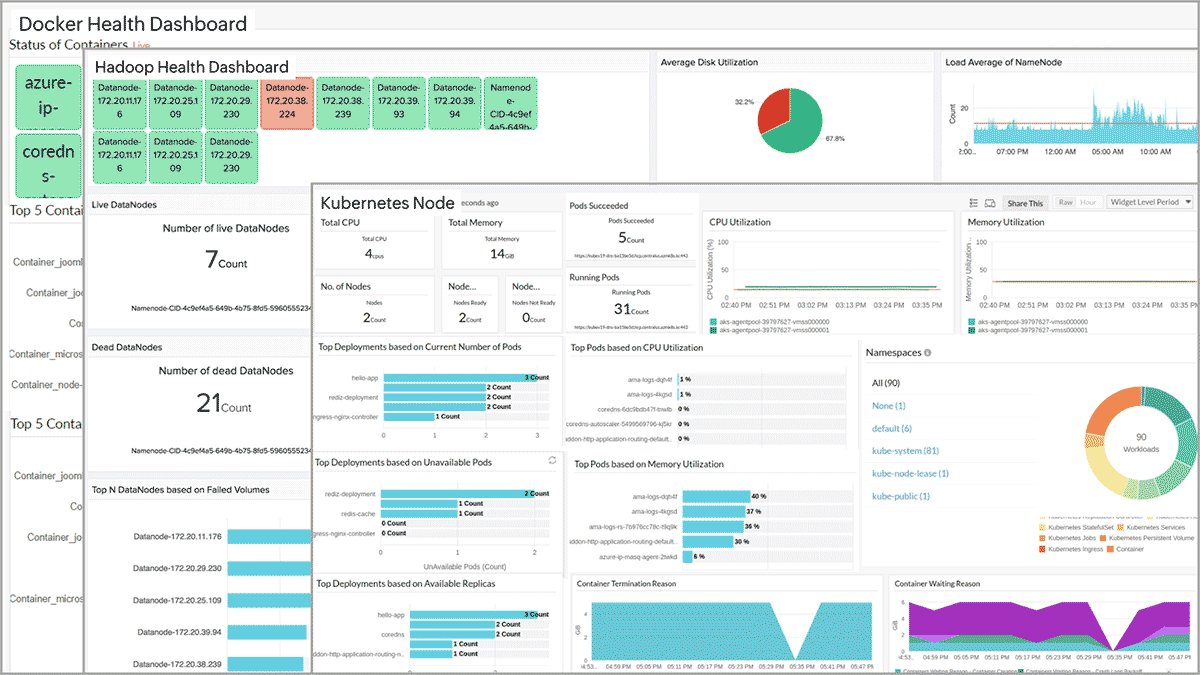Screen dimensions: 1200x675
Task: Switch data granularity to Hour
Action: [x=1087, y=202]
